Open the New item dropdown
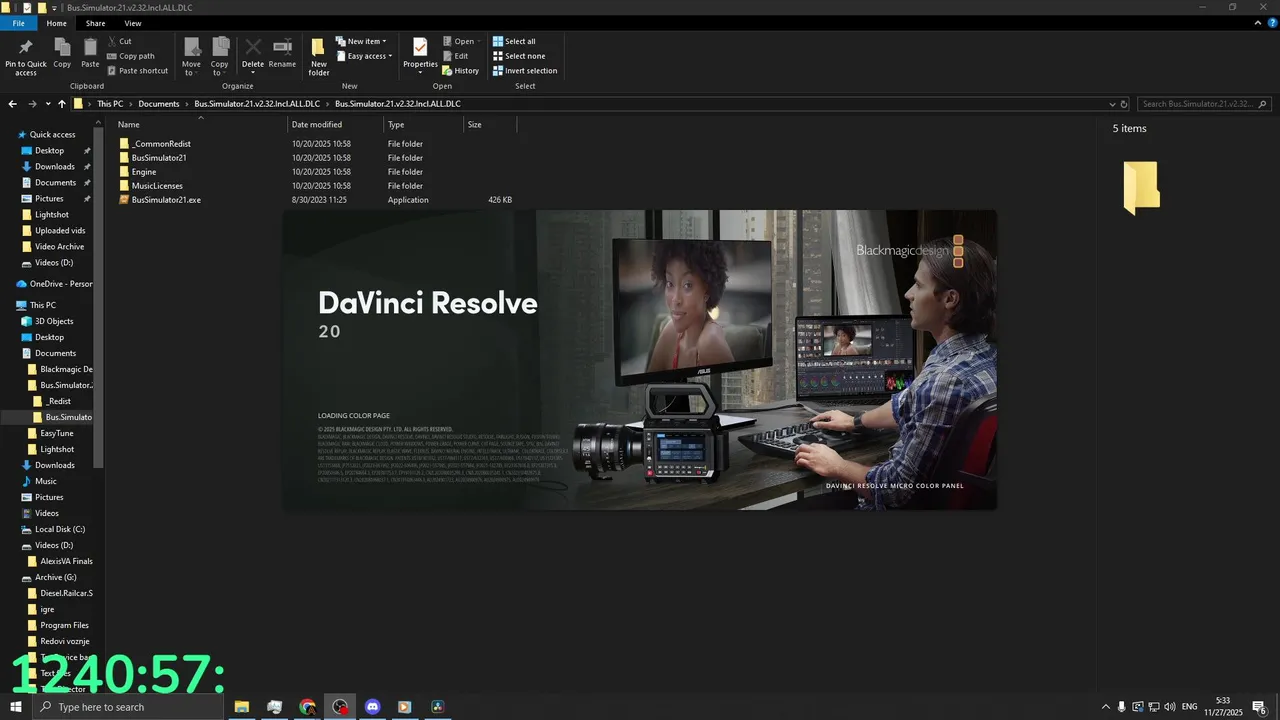 (361, 41)
